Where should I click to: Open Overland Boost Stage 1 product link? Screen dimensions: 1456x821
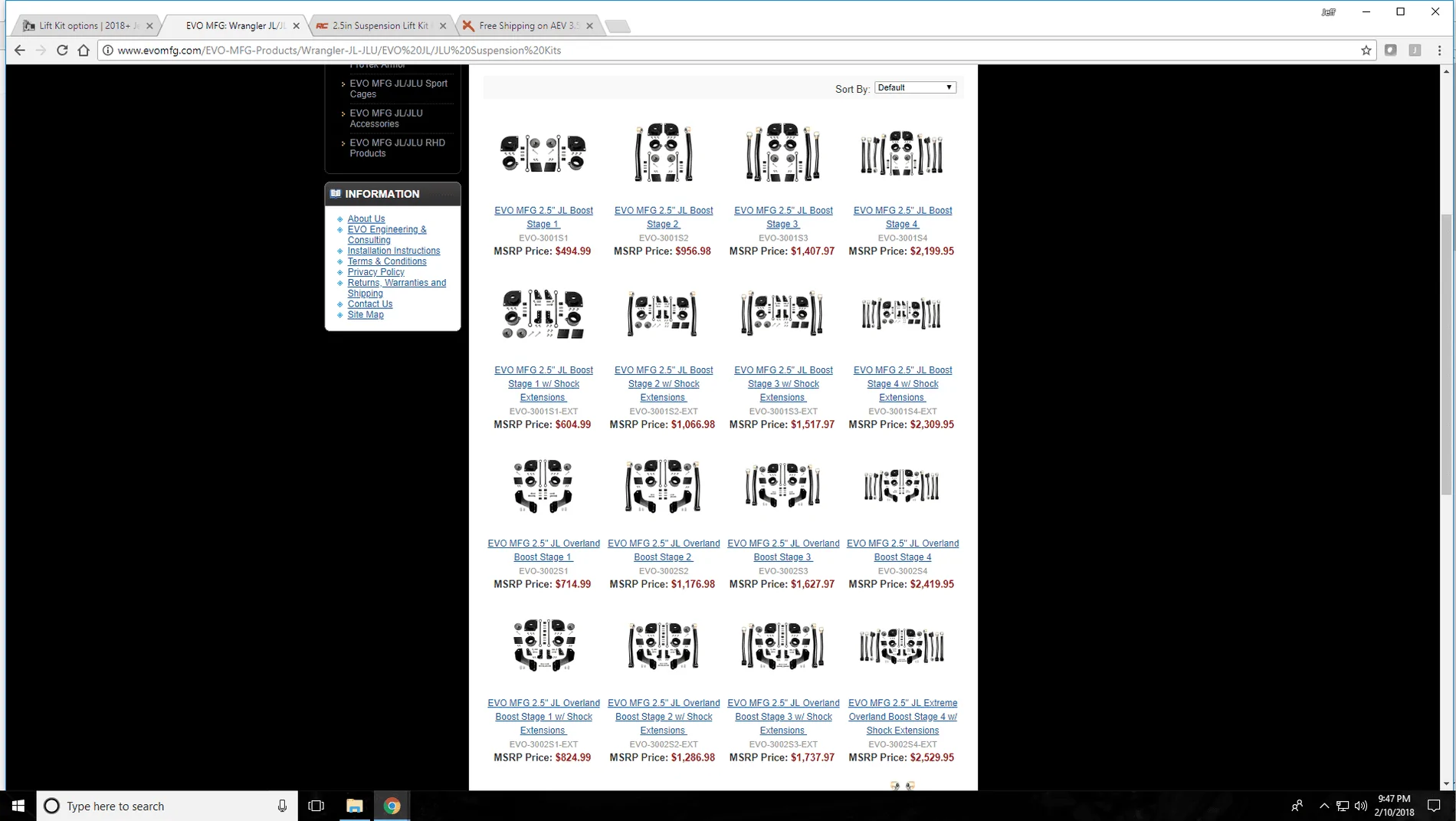(x=543, y=550)
